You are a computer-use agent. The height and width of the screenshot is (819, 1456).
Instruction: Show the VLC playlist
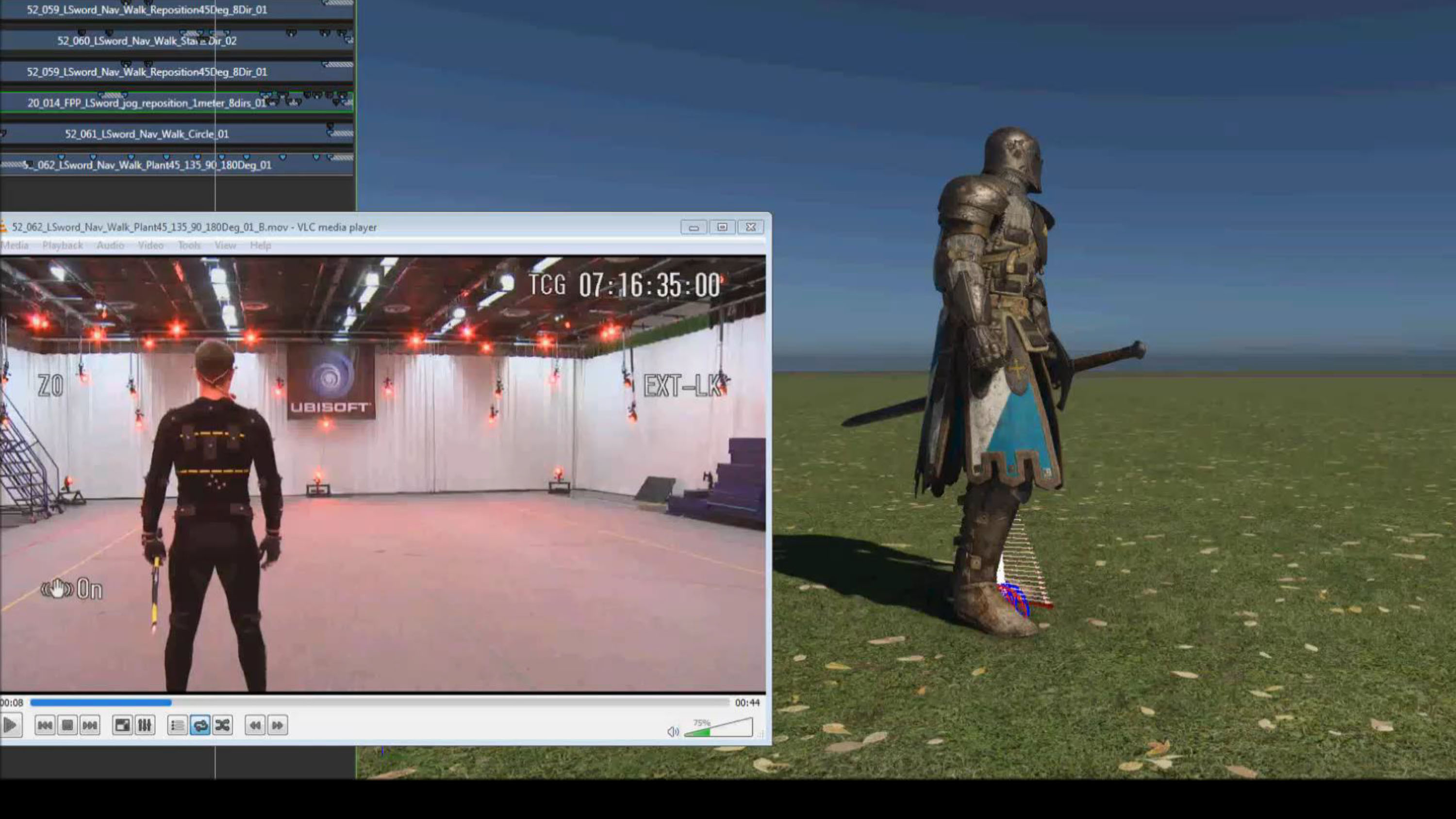click(x=178, y=725)
